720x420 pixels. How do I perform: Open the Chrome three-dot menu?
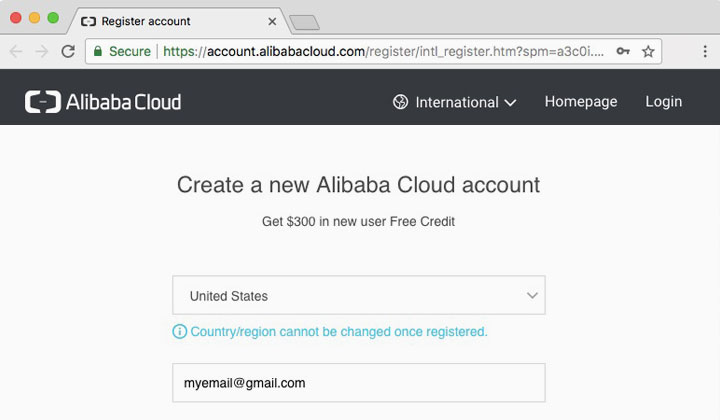(x=705, y=51)
